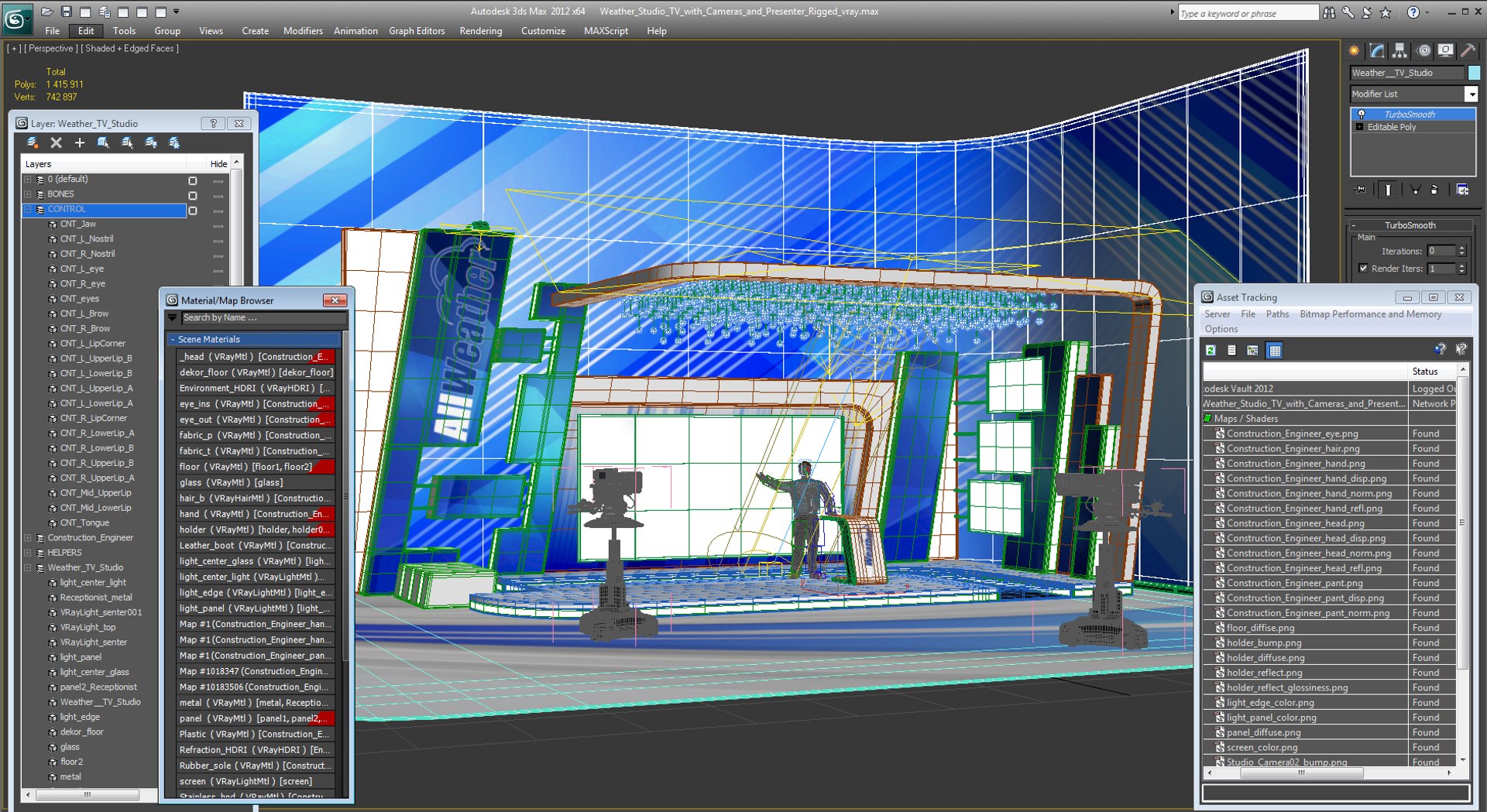Collapse the CONTROL layer tree
Image resolution: width=1487 pixels, height=812 pixels.
(28, 210)
